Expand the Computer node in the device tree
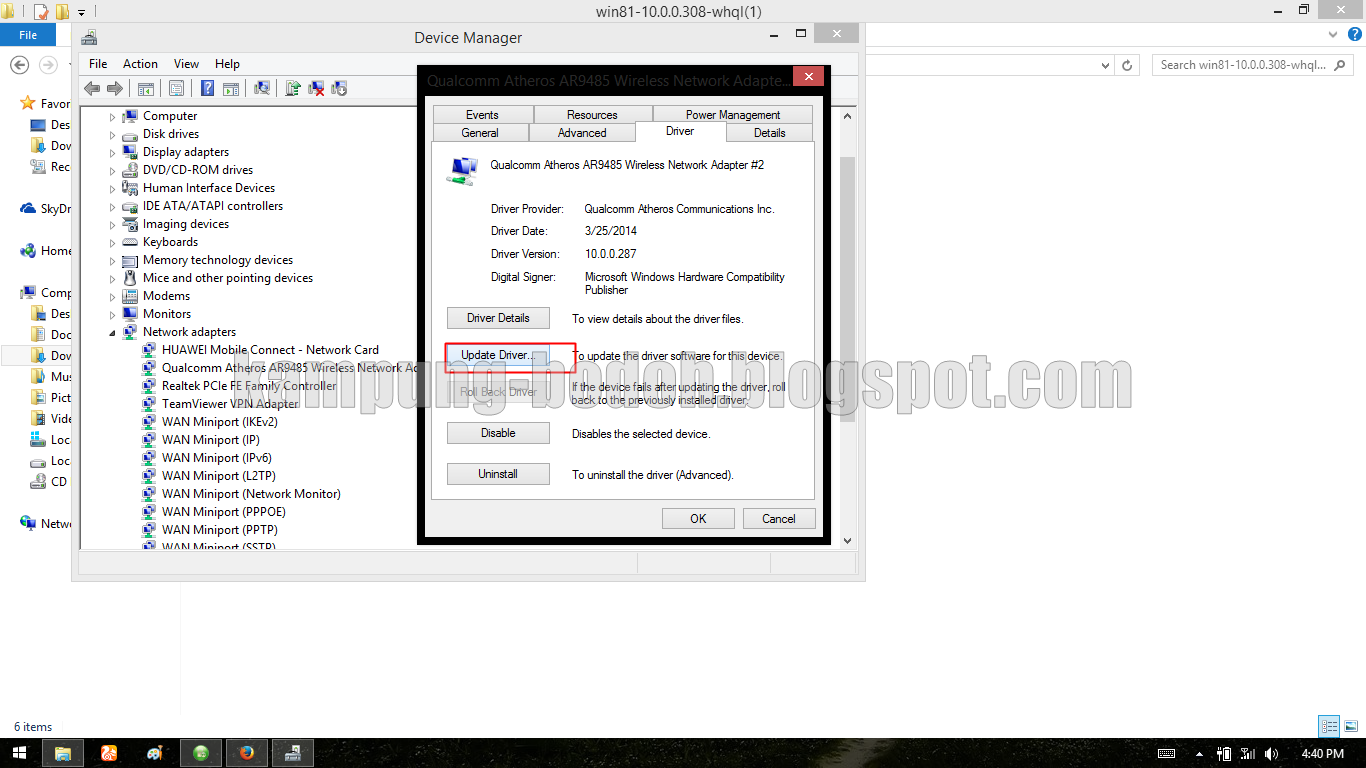Viewport: 1366px width, 768px height. (113, 117)
